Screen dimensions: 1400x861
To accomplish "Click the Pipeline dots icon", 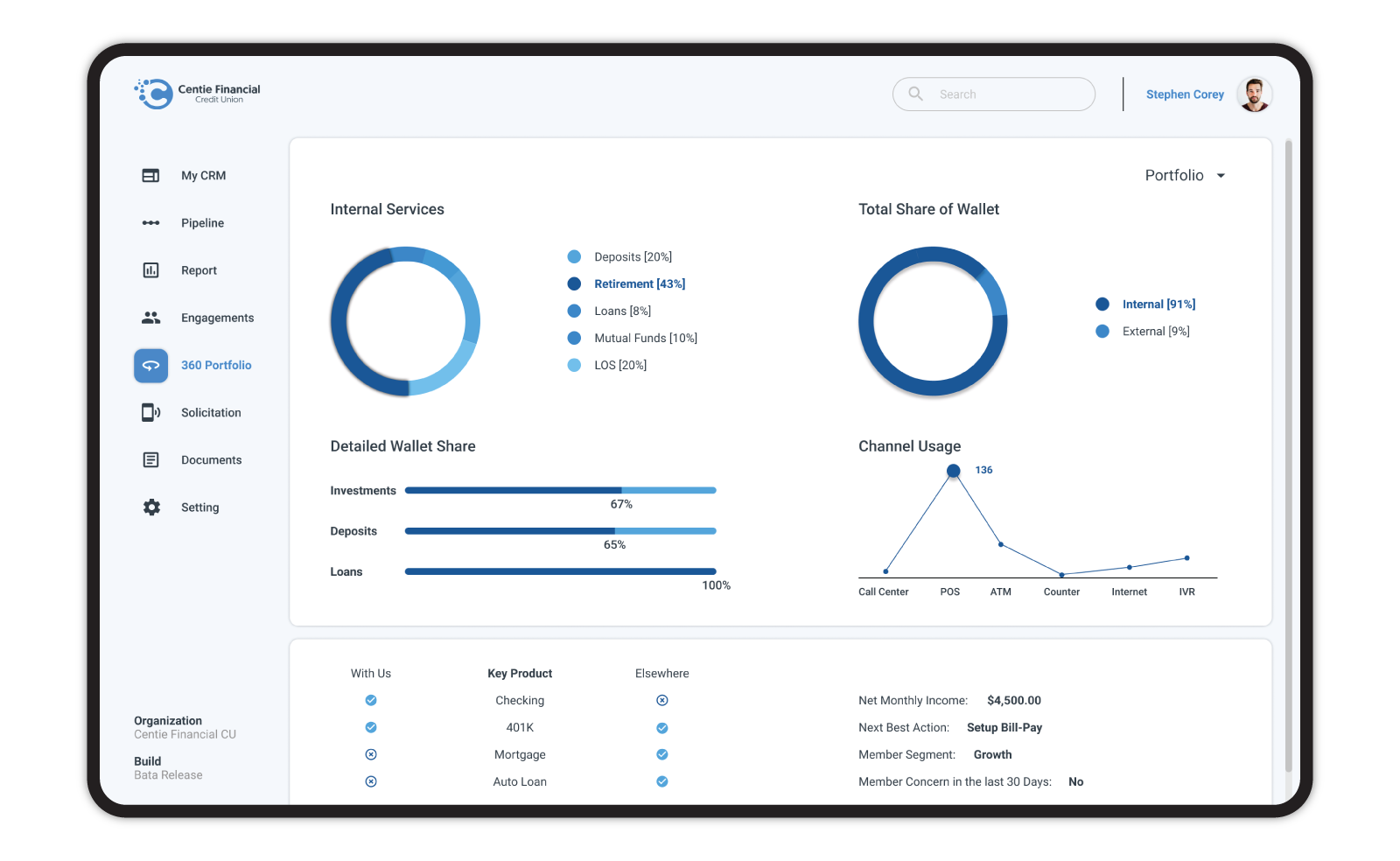I will (150, 223).
